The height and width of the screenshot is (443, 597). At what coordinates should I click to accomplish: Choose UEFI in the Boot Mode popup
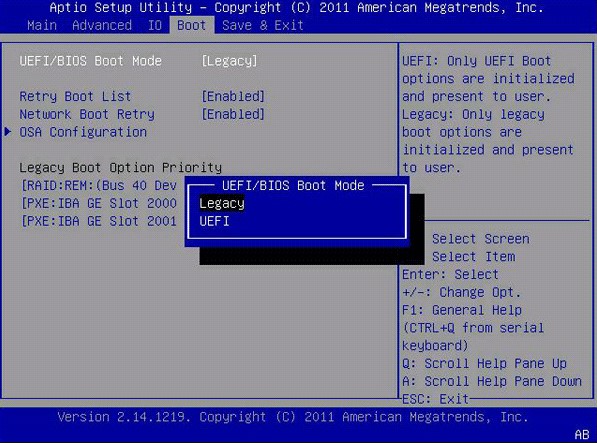(x=214, y=221)
